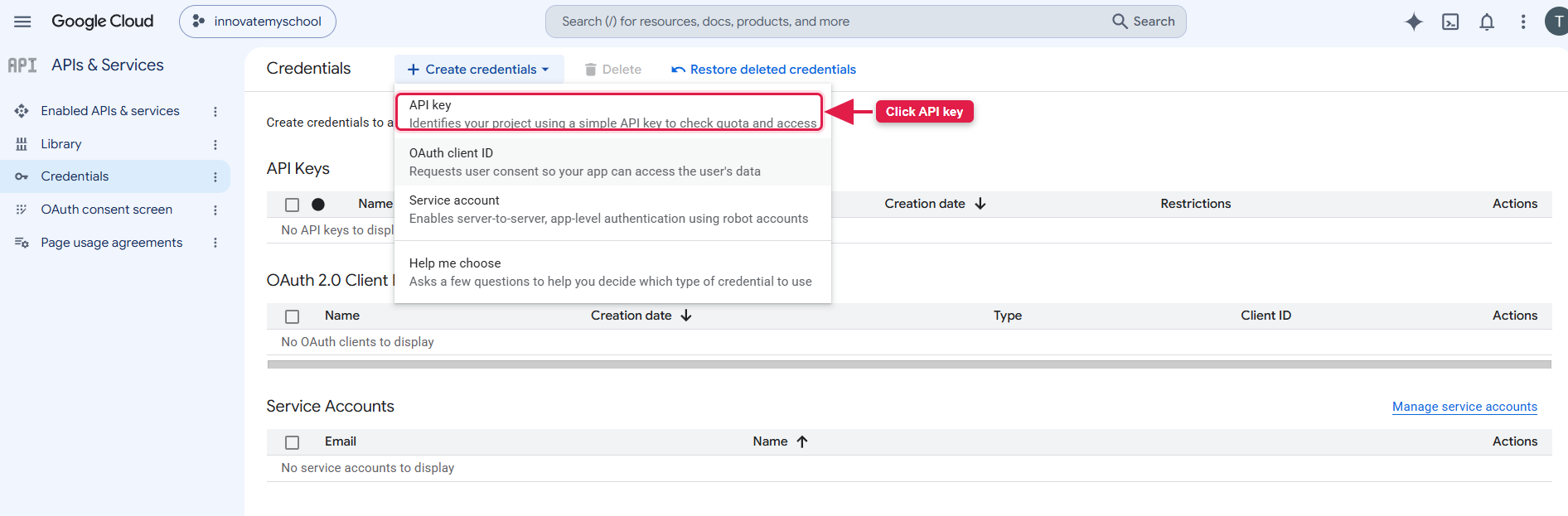Select all Service Accounts Email checkbox

tap(292, 442)
